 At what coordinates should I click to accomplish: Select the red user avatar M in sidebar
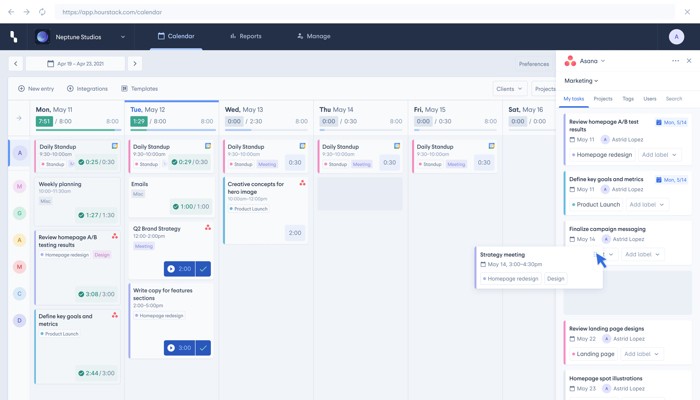[20, 267]
